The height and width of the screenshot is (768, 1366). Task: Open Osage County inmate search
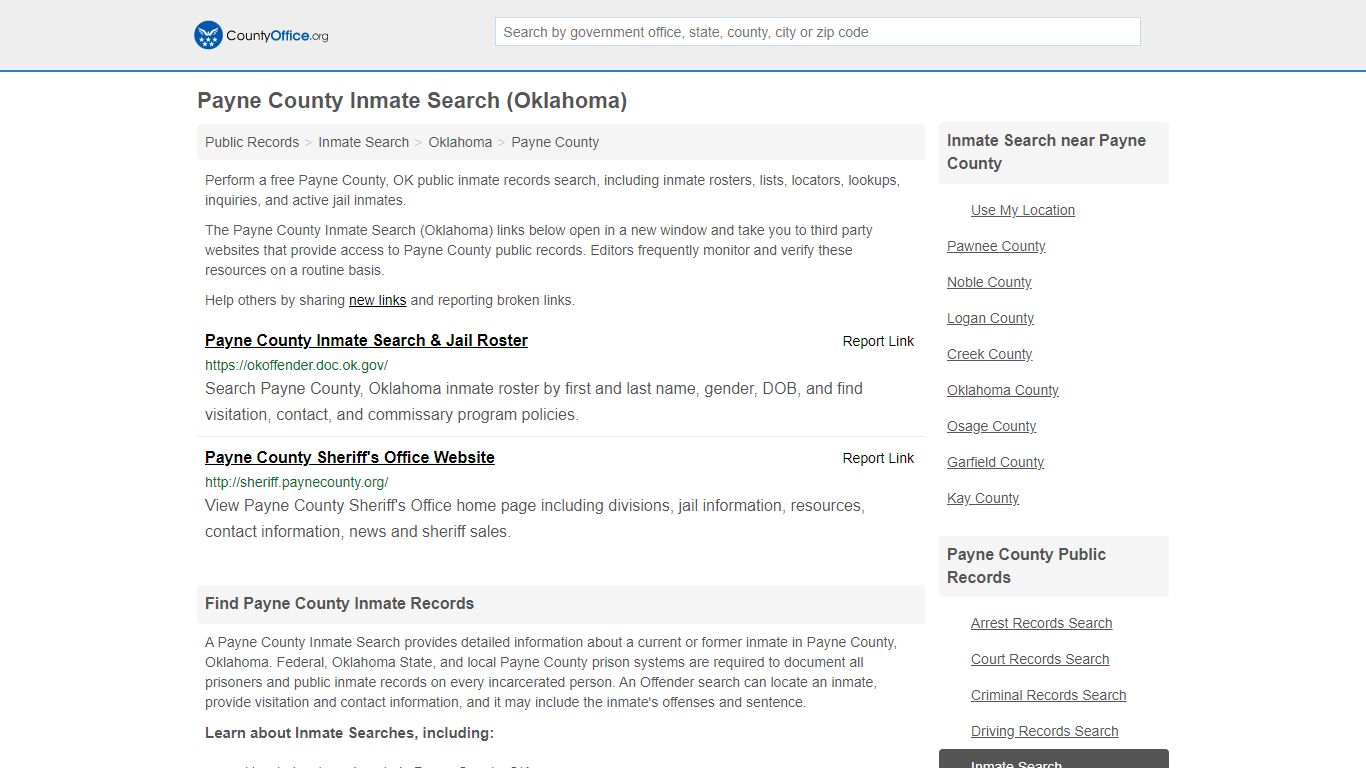tap(991, 426)
